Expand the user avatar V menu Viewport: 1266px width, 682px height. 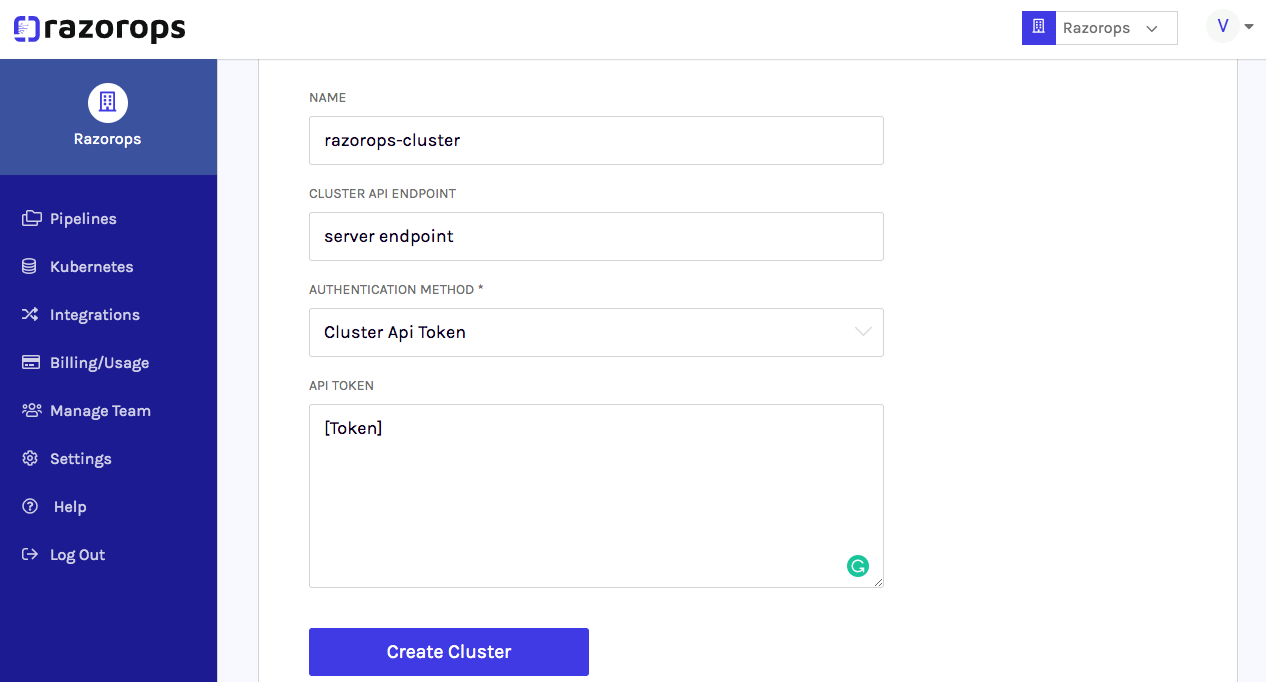click(1229, 27)
